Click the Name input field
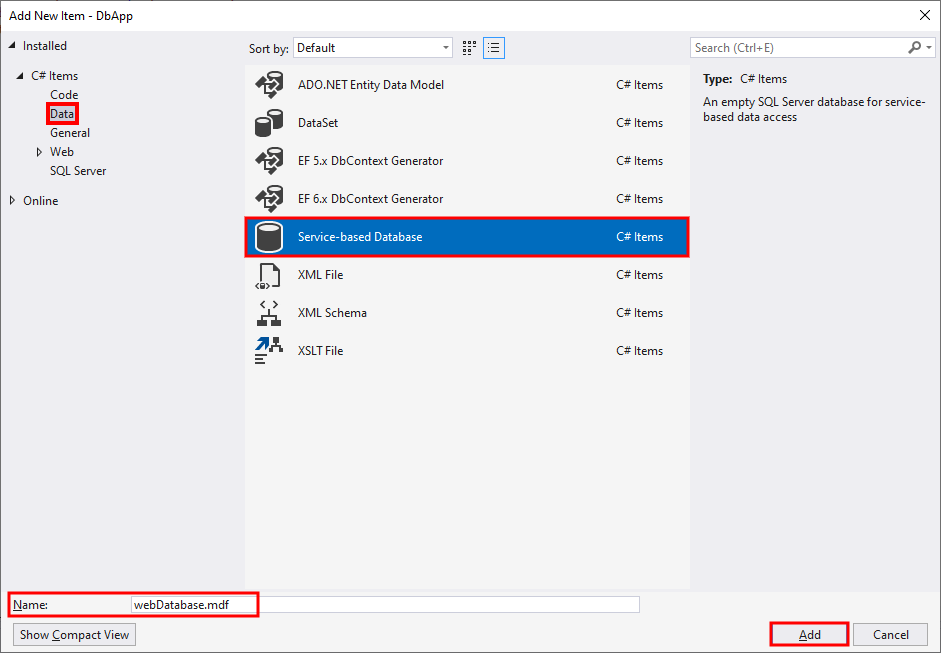Image resolution: width=941 pixels, height=653 pixels. click(x=385, y=605)
